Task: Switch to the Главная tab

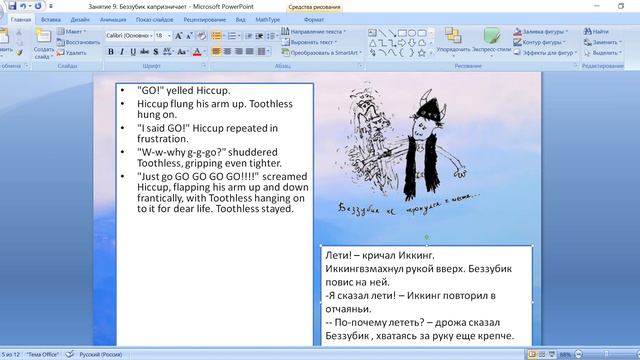Action: 21,20
